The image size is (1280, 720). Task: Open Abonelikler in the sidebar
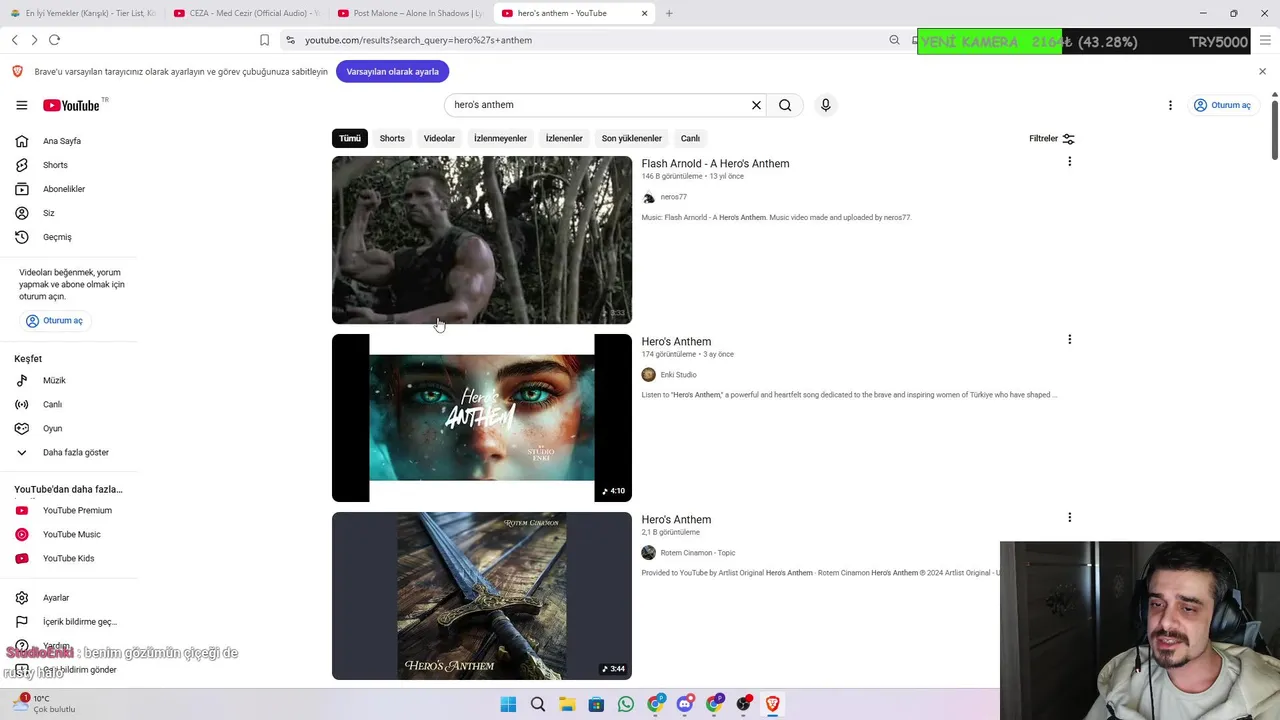[x=68, y=189]
